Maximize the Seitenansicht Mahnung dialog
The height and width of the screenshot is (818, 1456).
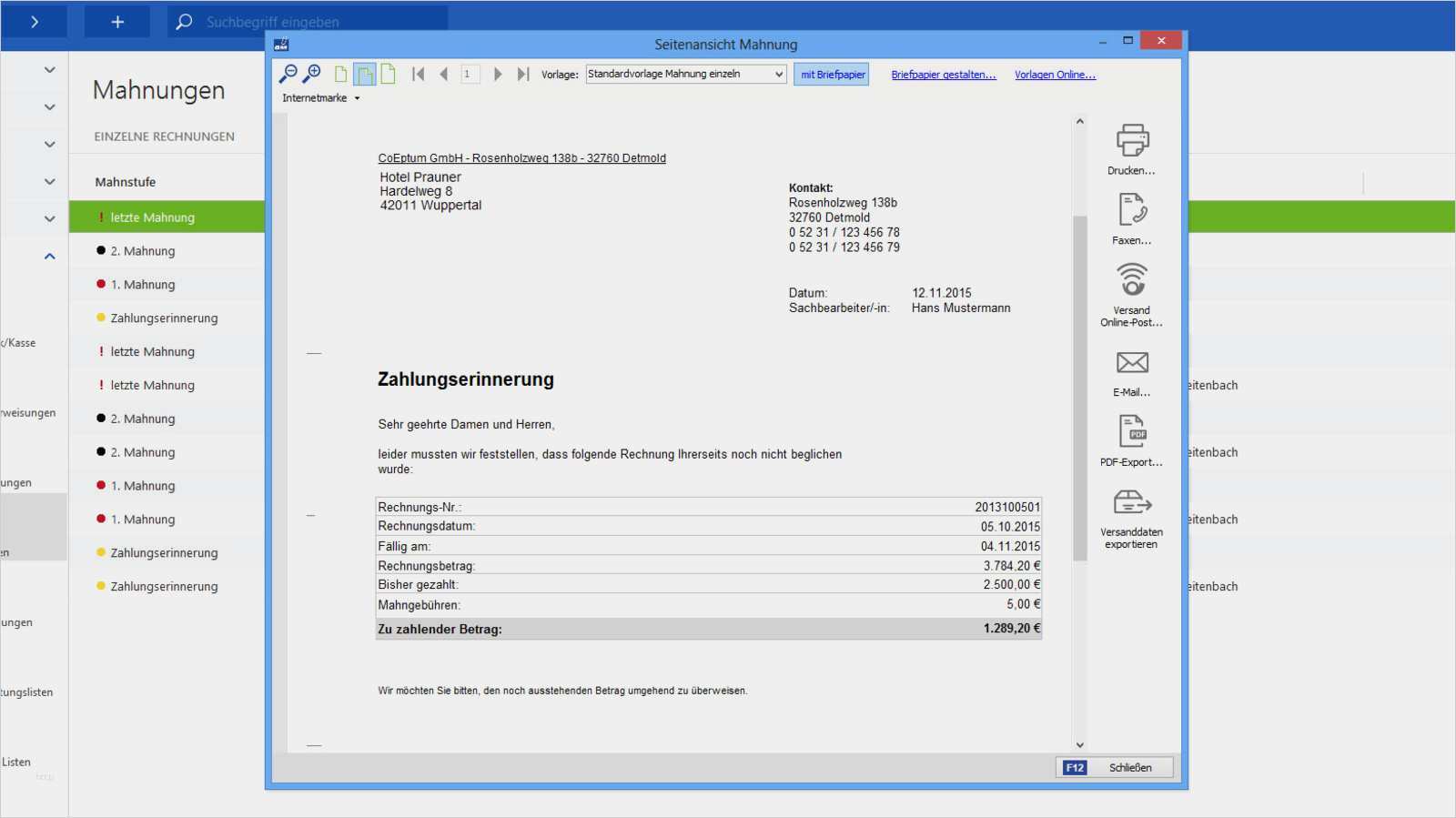click(1128, 40)
